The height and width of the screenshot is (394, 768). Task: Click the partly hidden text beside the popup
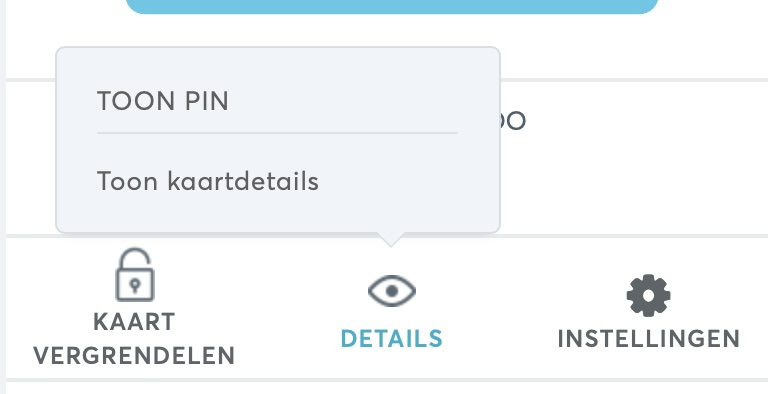pyautogui.click(x=513, y=121)
